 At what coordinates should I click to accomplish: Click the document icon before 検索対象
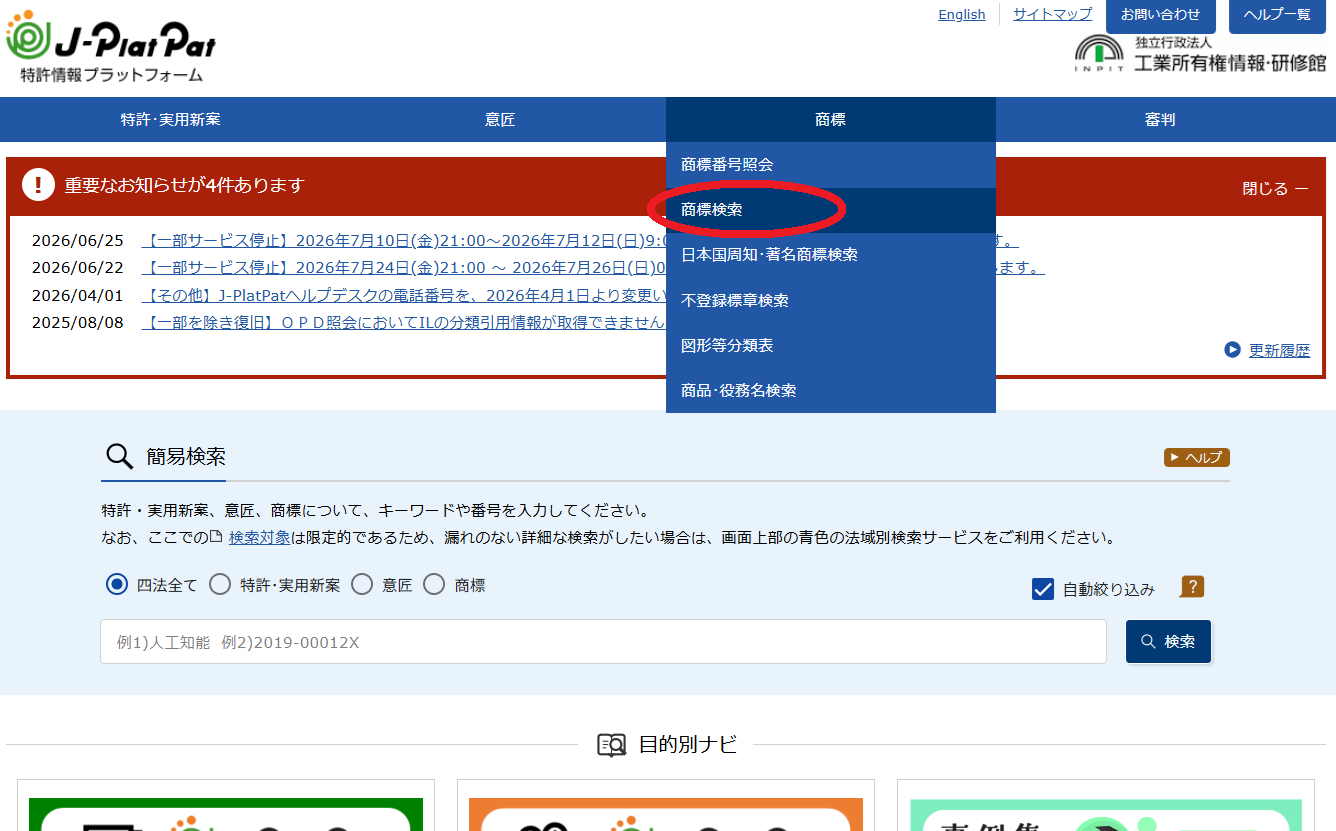click(216, 537)
